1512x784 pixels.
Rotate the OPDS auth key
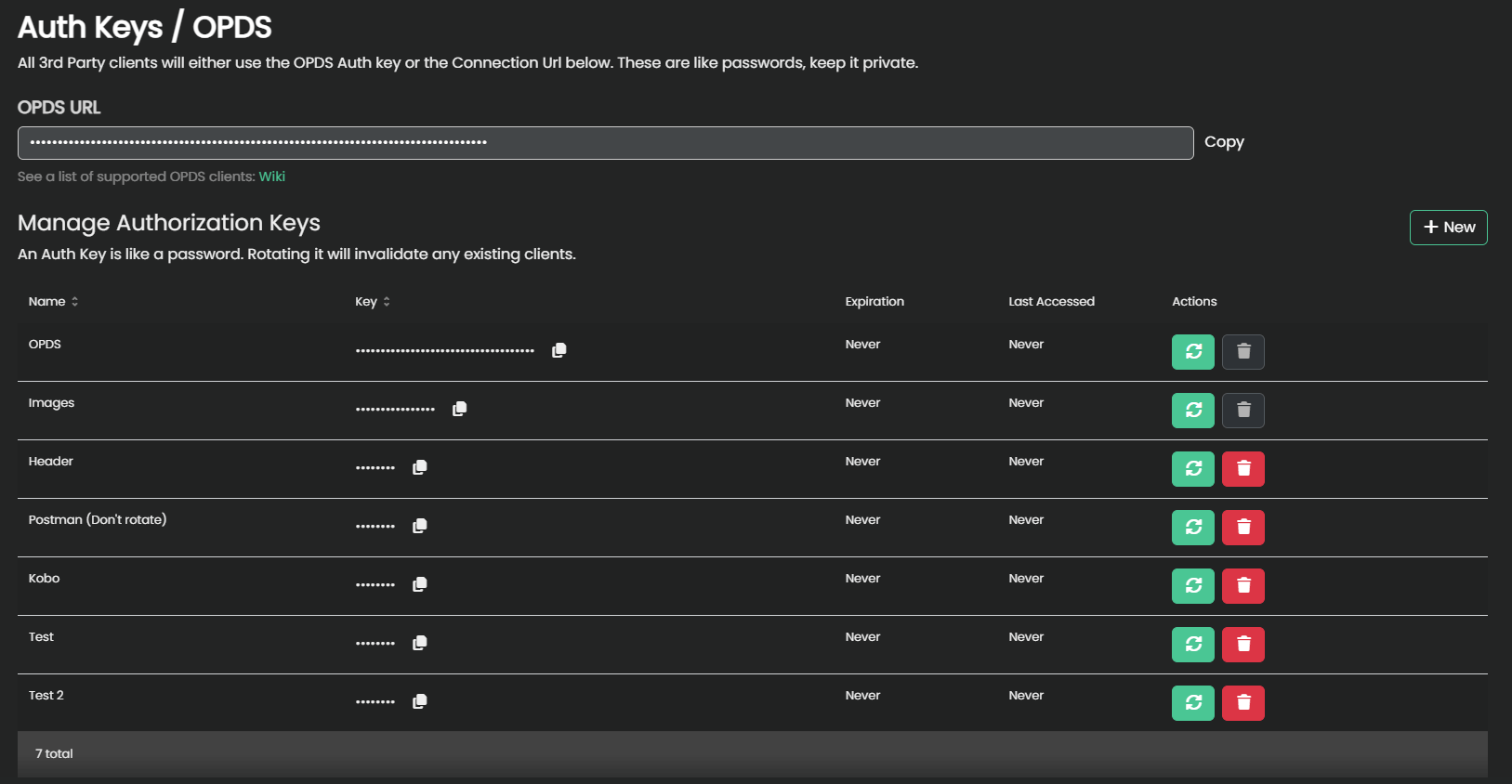(1192, 352)
